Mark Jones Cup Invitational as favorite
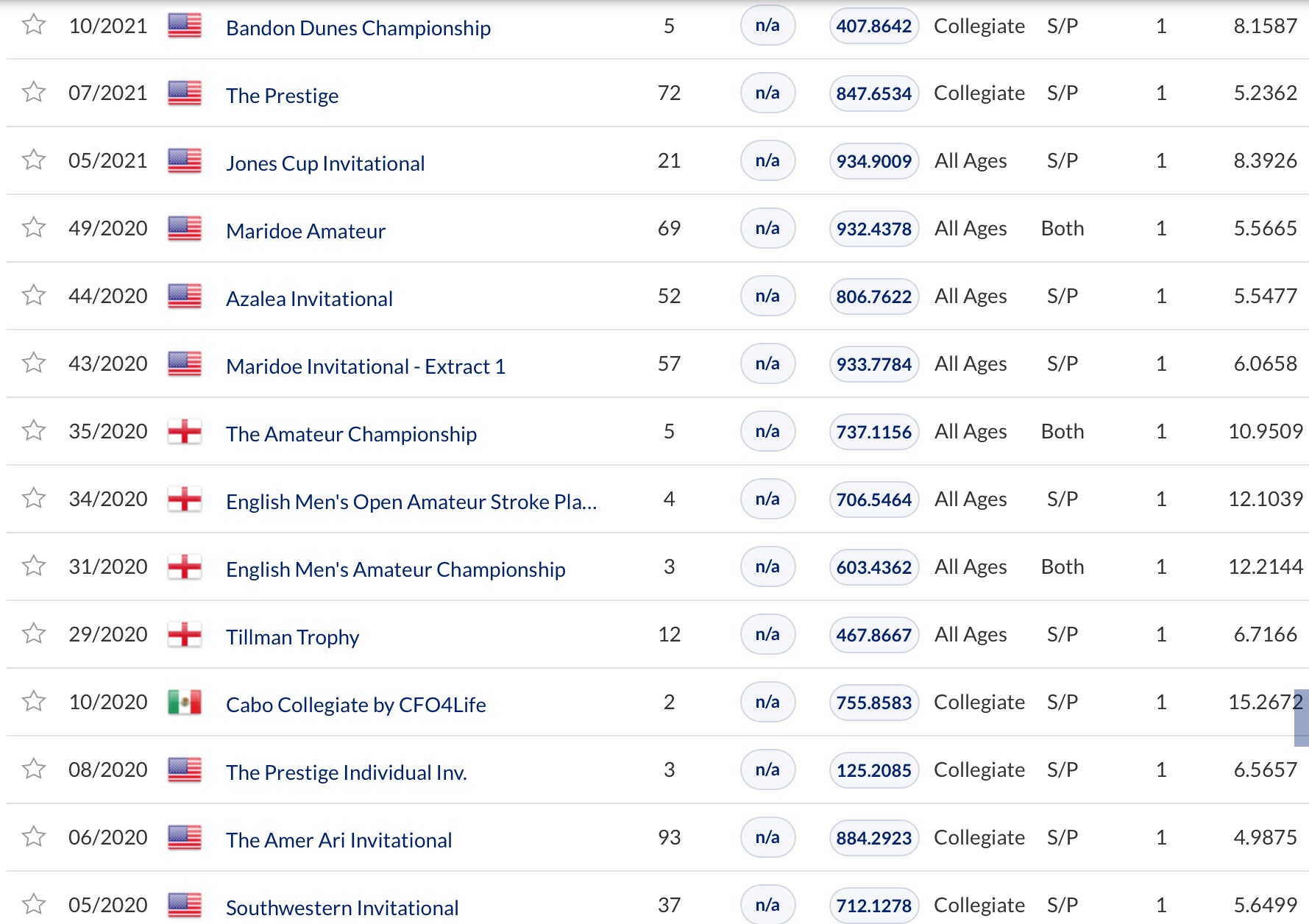Viewport: 1309px width, 924px height. [x=34, y=160]
